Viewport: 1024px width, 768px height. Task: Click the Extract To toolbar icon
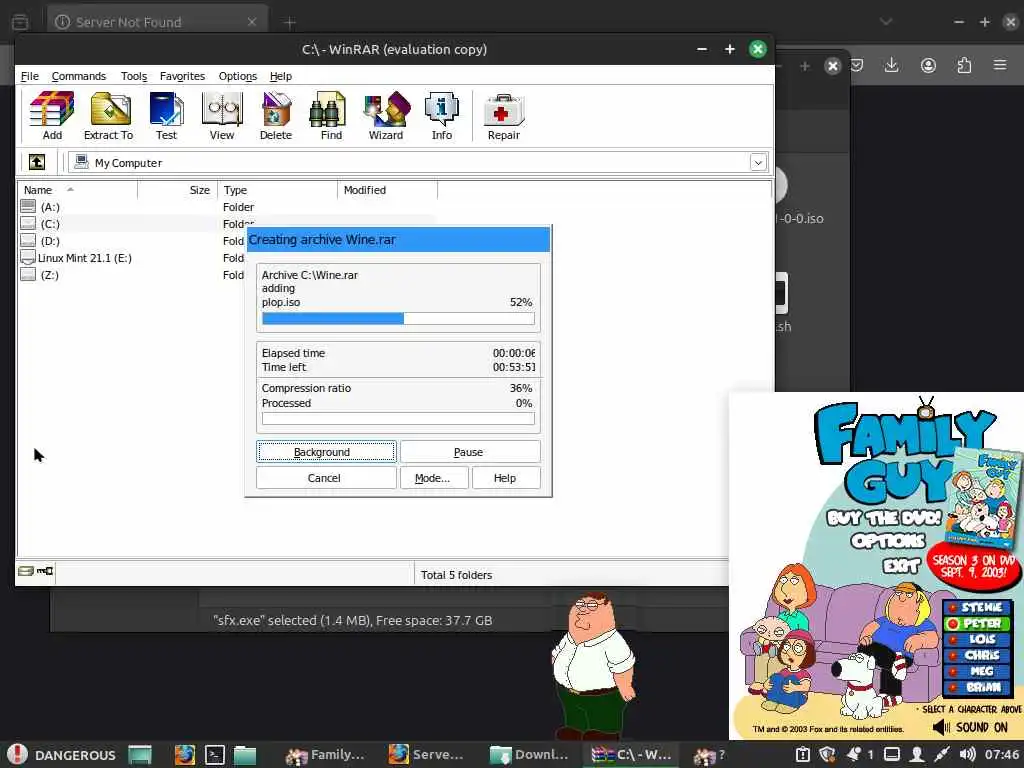click(x=108, y=116)
